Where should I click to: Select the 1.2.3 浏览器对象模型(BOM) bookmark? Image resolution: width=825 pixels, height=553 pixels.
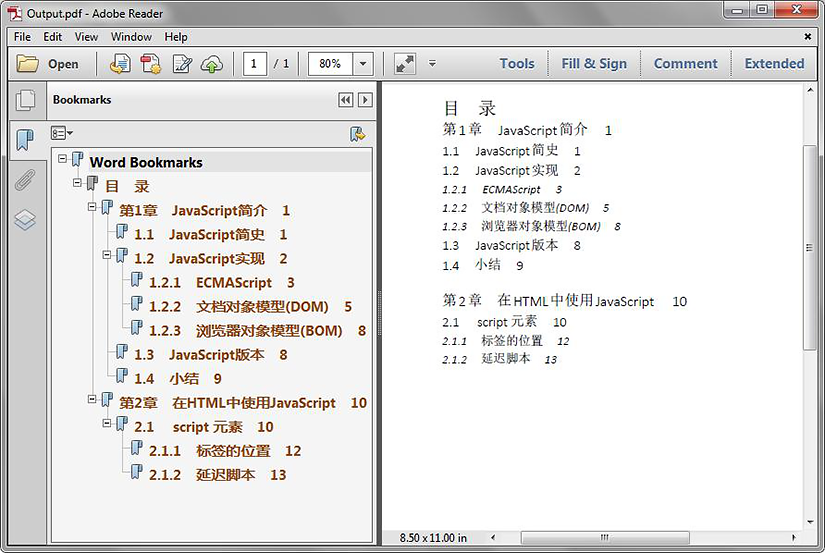pyautogui.click(x=257, y=331)
